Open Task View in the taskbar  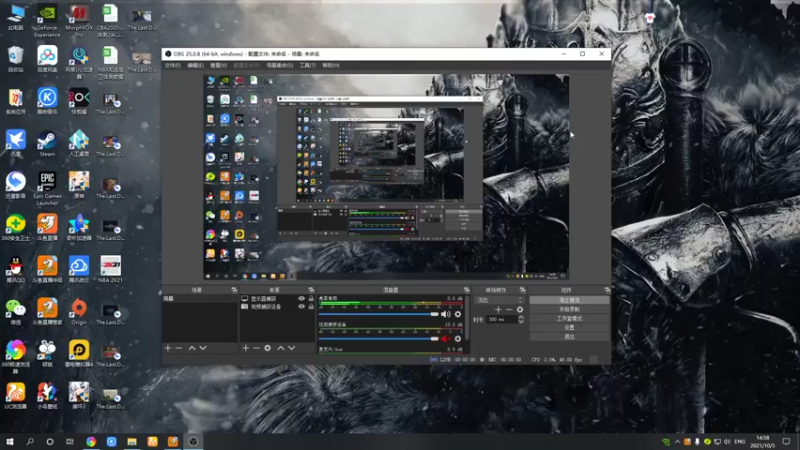(70, 442)
